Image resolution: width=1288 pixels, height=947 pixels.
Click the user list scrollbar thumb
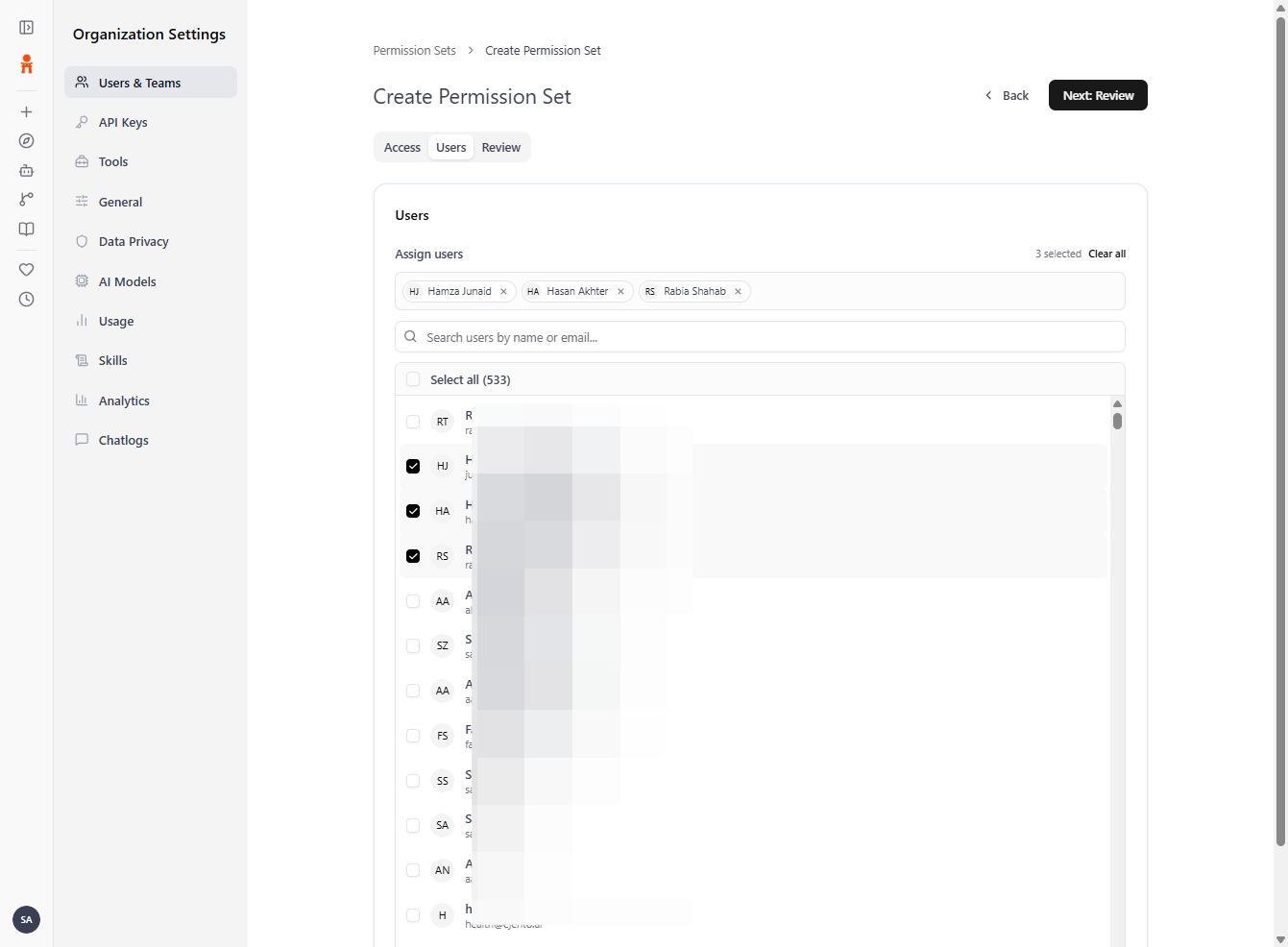(1117, 421)
